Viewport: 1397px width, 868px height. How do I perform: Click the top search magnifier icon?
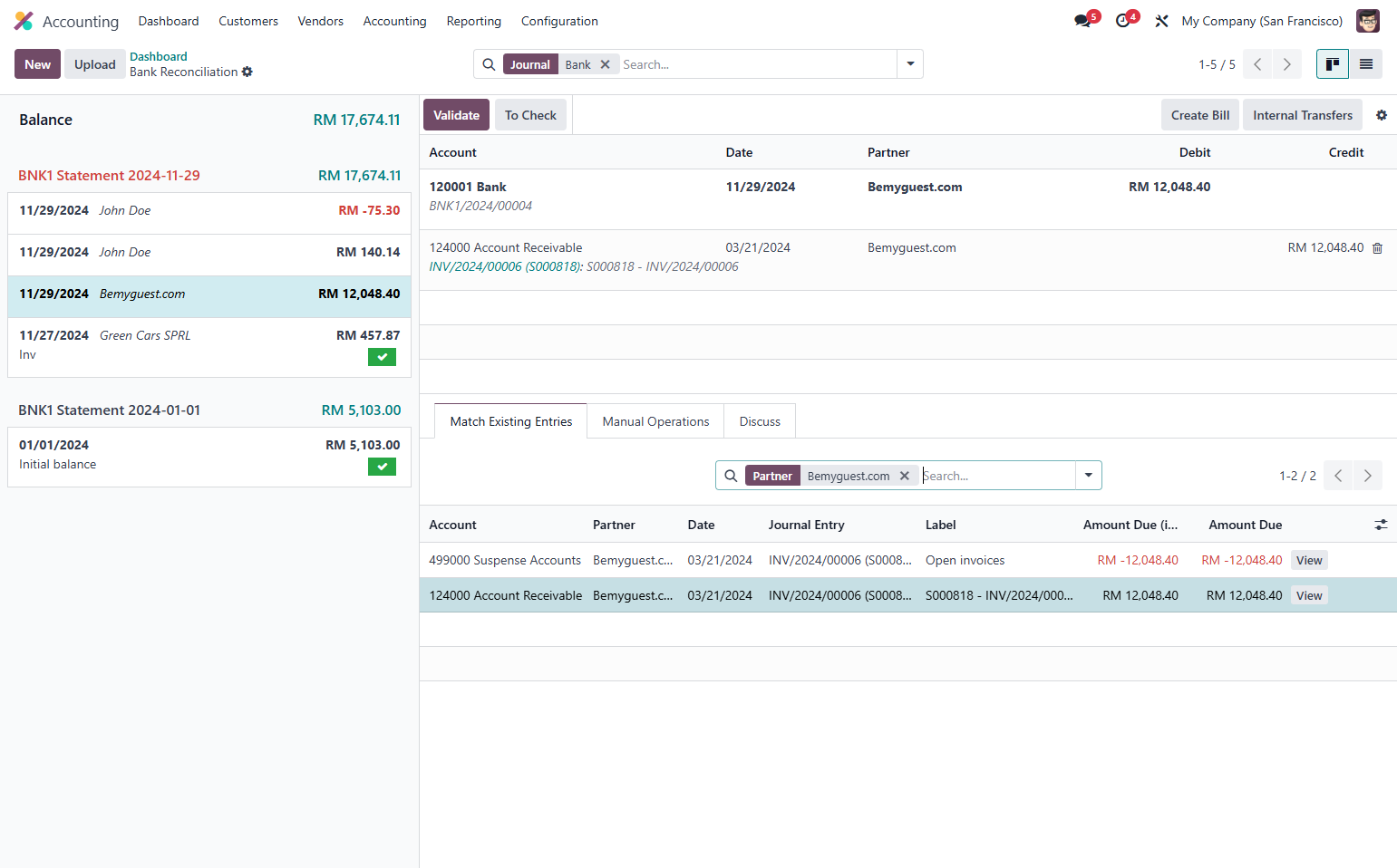(x=489, y=64)
